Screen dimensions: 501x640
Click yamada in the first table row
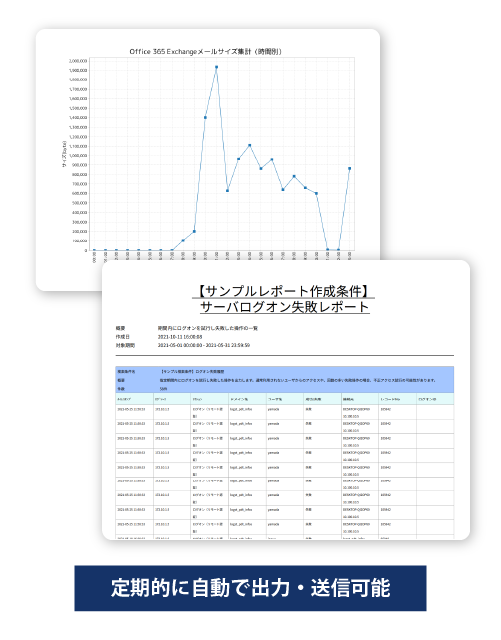(x=273, y=409)
